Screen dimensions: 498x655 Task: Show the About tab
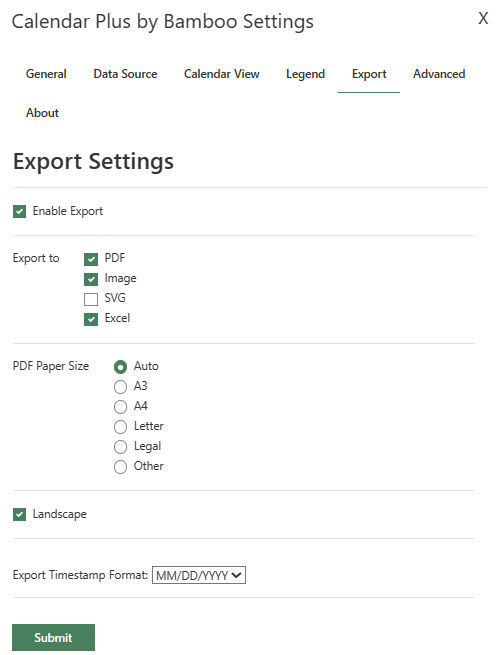click(42, 113)
